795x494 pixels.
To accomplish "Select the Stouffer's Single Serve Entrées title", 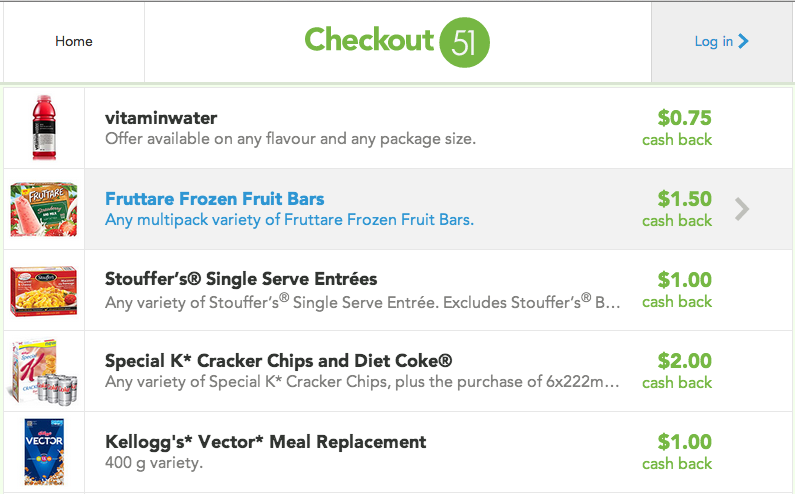I will click(x=241, y=279).
